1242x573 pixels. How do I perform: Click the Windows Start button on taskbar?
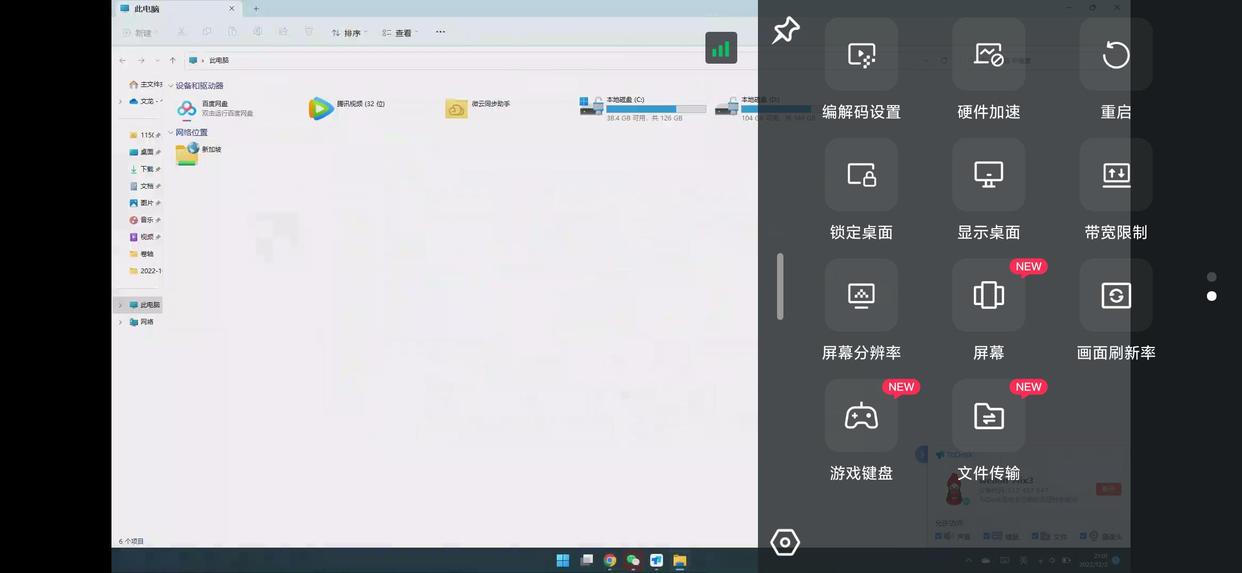click(x=562, y=560)
